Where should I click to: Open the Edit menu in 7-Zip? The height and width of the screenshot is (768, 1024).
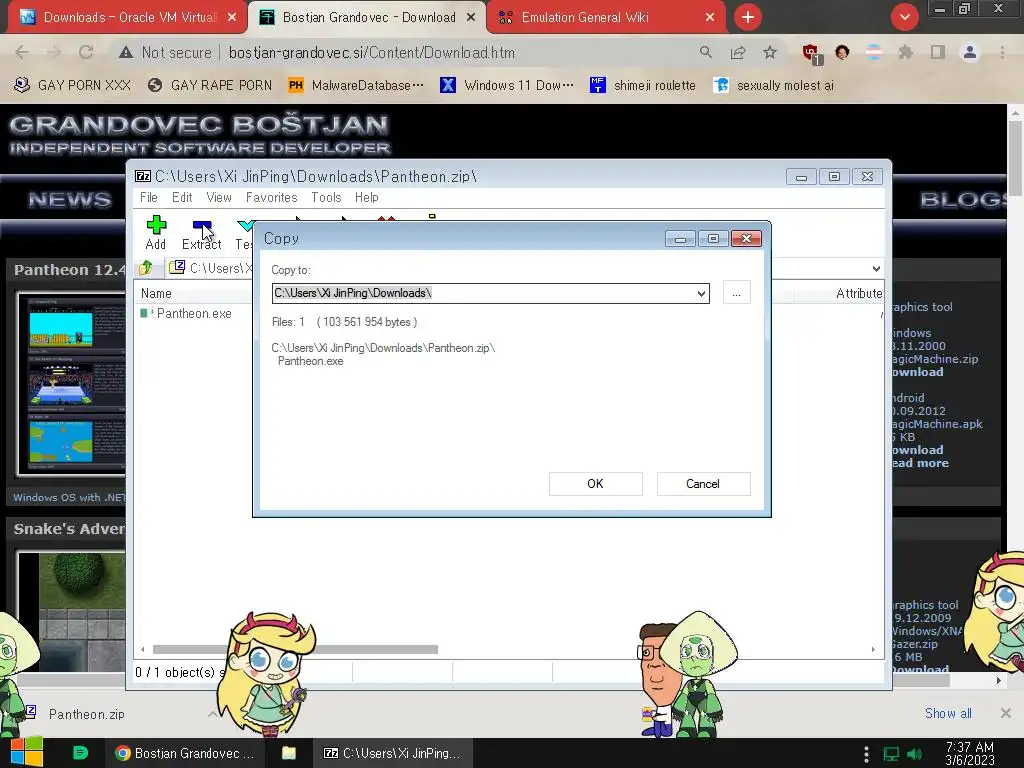(182, 197)
